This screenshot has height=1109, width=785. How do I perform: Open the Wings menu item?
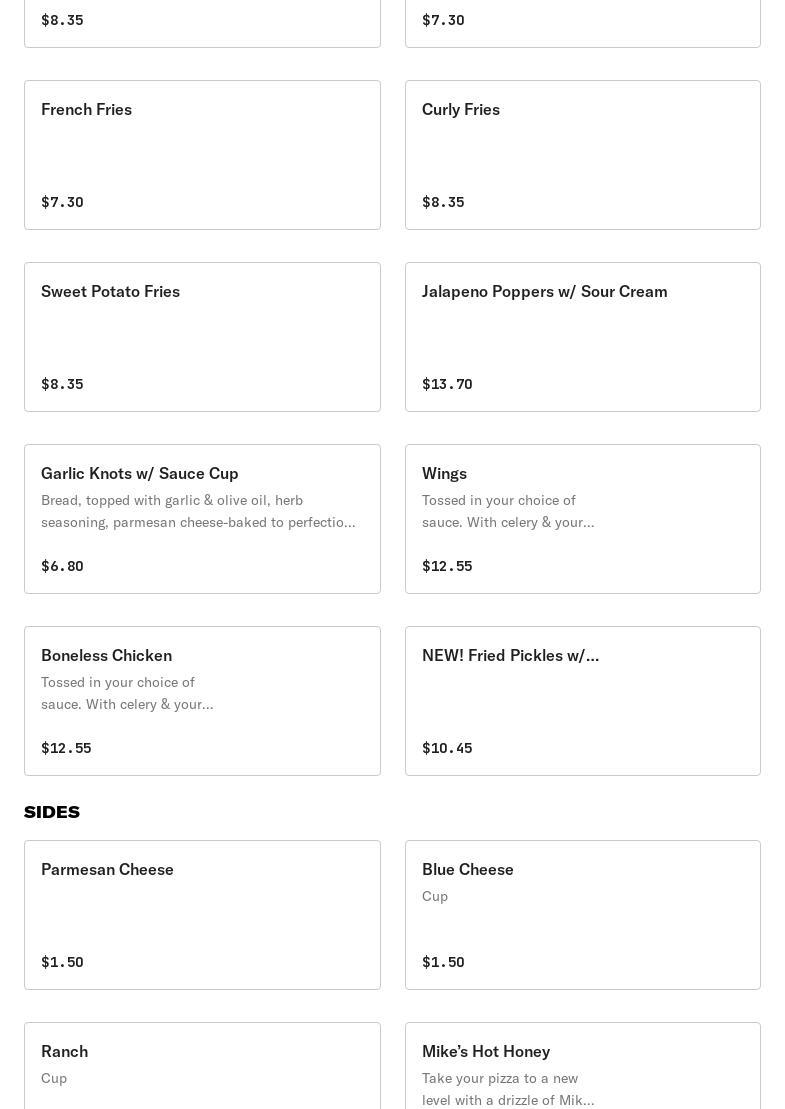582,519
